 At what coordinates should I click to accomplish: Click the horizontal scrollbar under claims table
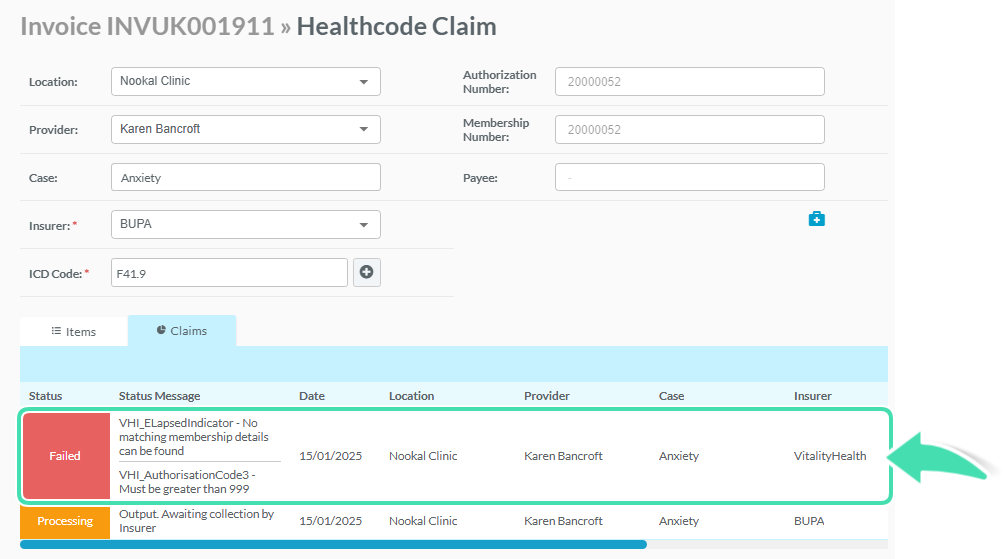point(333,545)
